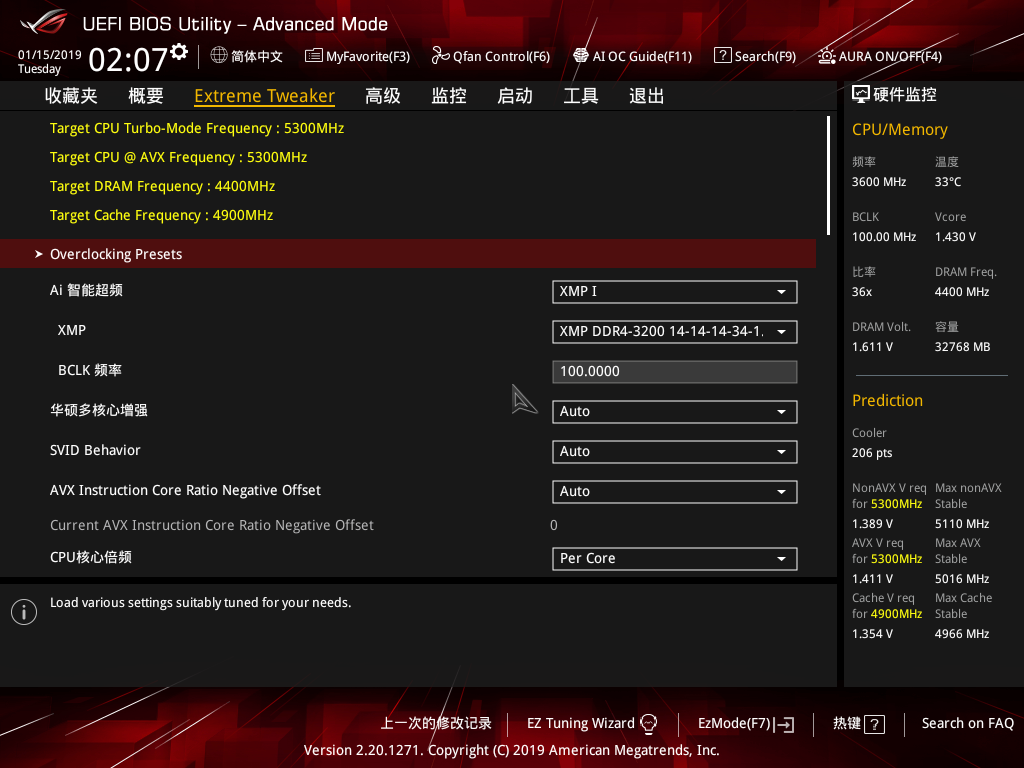Open the CPU核心倍频 Per Core dropdown
The width and height of the screenshot is (1024, 768).
(674, 558)
